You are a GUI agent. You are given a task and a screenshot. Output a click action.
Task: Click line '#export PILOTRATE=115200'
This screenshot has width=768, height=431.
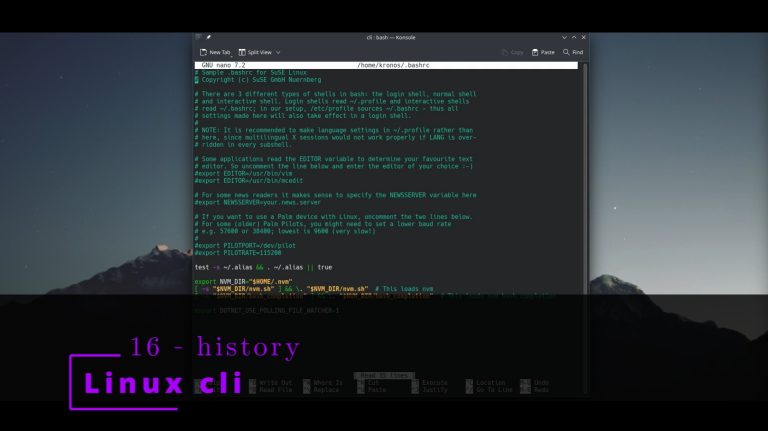pyautogui.click(x=238, y=253)
